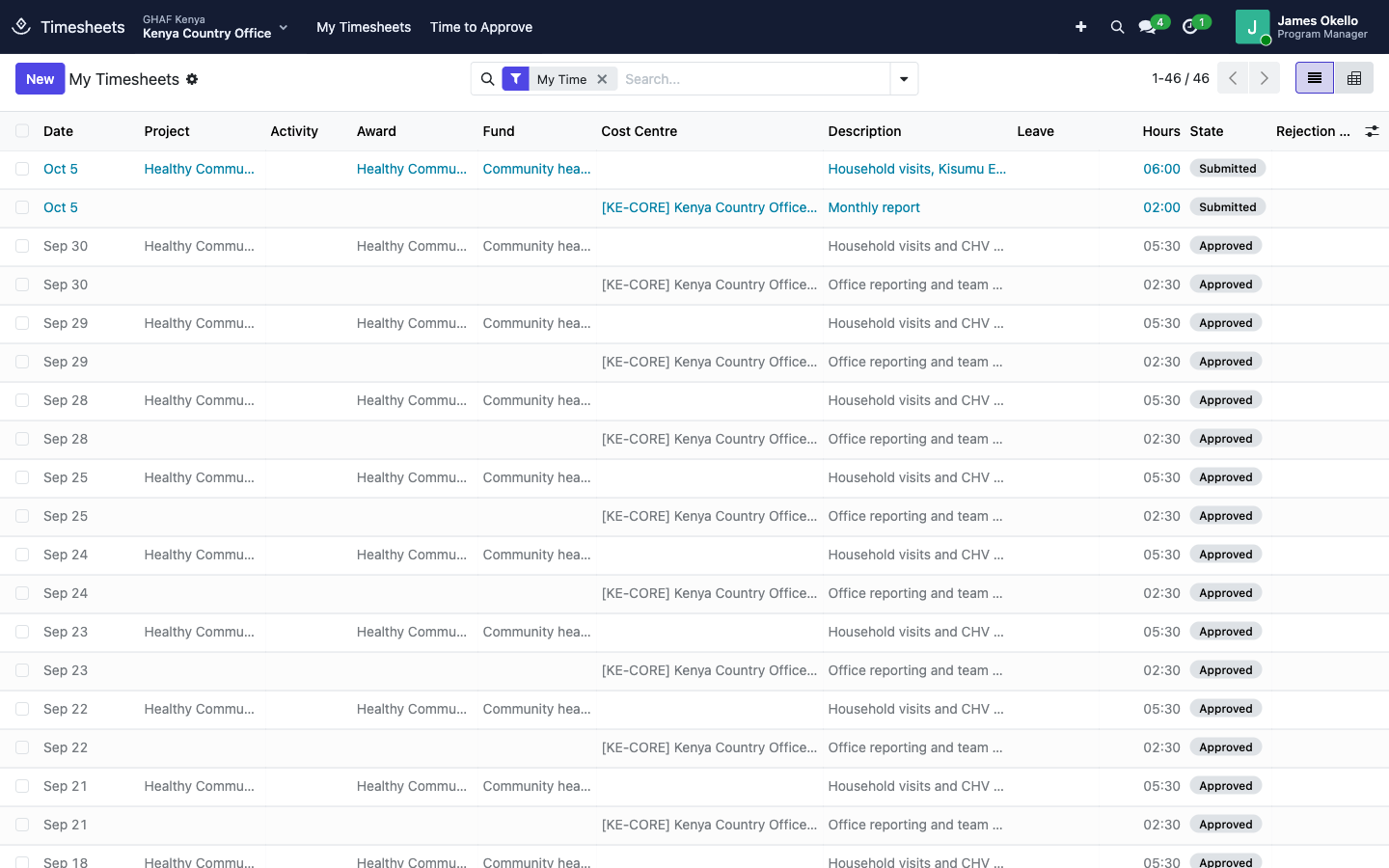Viewport: 1389px width, 868px height.
Task: Tick the Sep 30 Household visits row checkbox
Action: (x=22, y=246)
